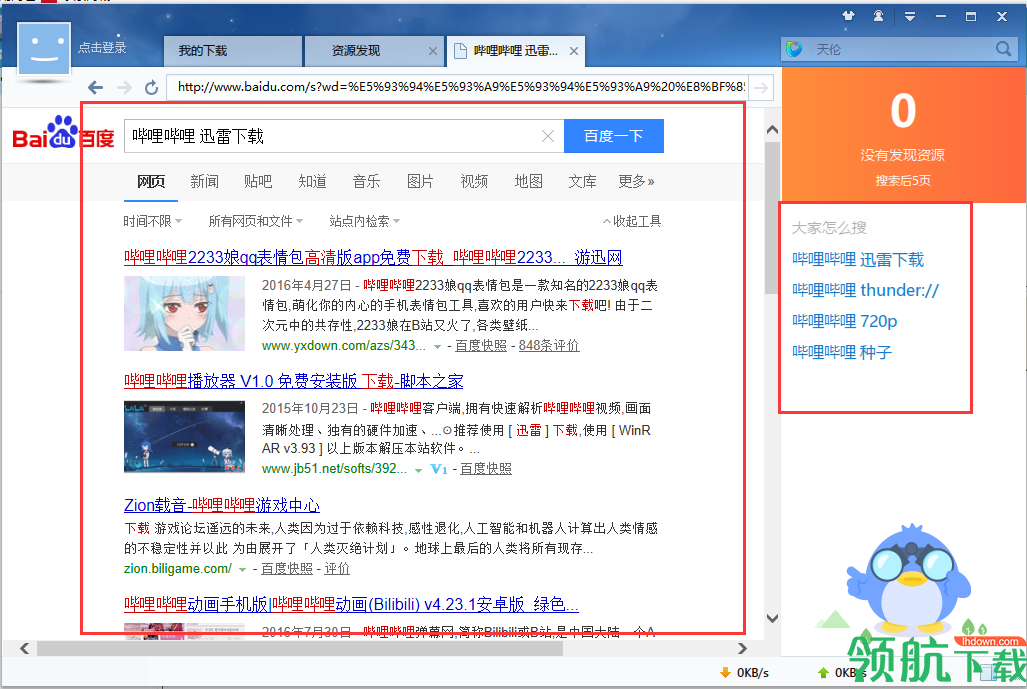Open result Zion载音-哔哩哔哩游戏中心
The height and width of the screenshot is (689, 1027).
(222, 505)
